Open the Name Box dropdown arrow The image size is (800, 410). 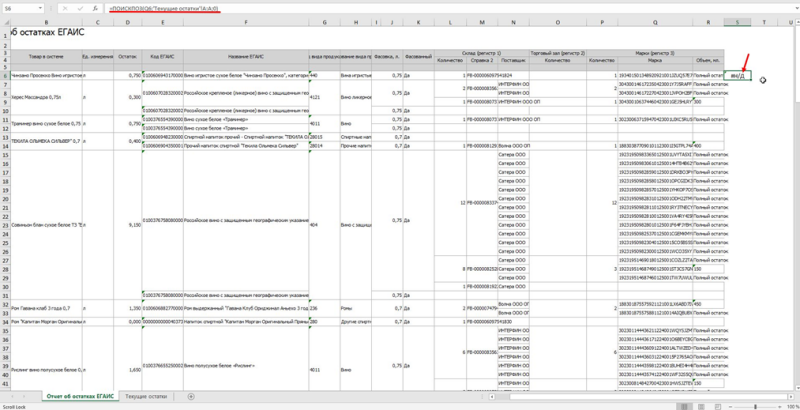41,9
